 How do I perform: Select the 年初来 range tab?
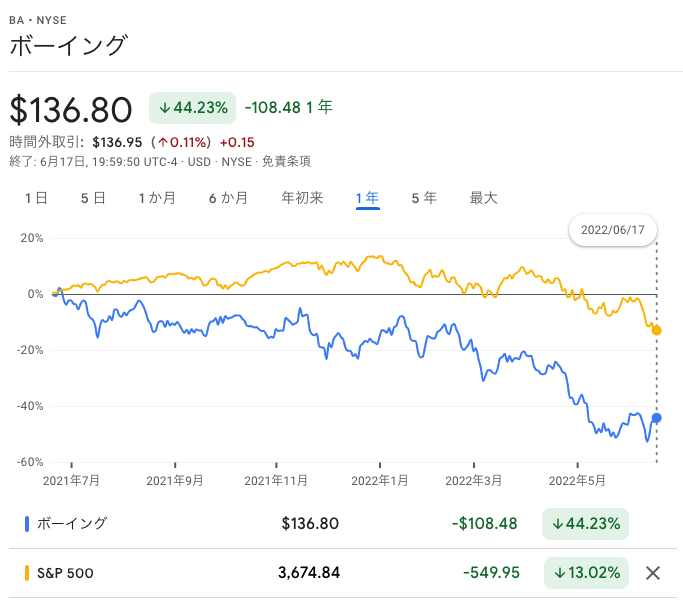pyautogui.click(x=302, y=198)
